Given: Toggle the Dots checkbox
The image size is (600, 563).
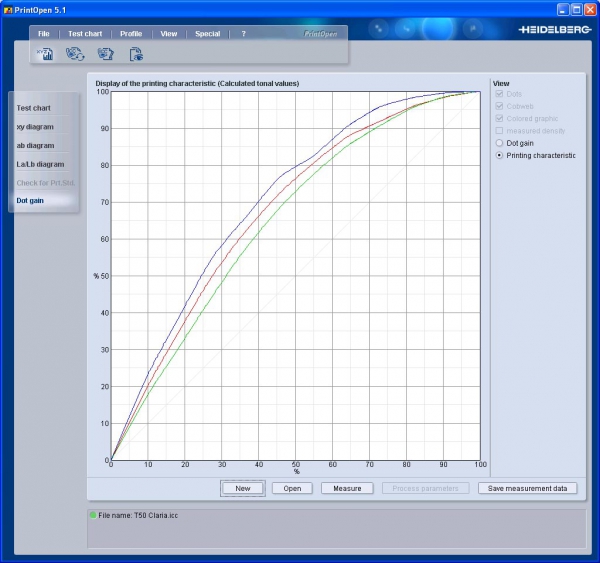Looking at the screenshot, I should tap(499, 94).
